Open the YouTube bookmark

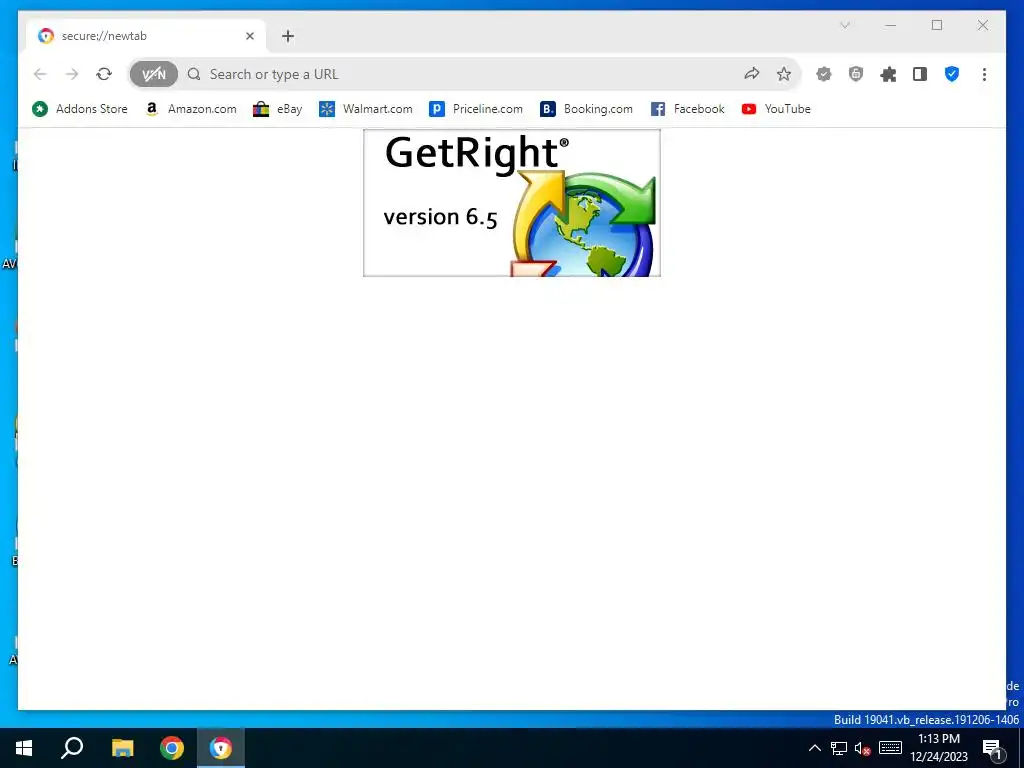point(776,109)
